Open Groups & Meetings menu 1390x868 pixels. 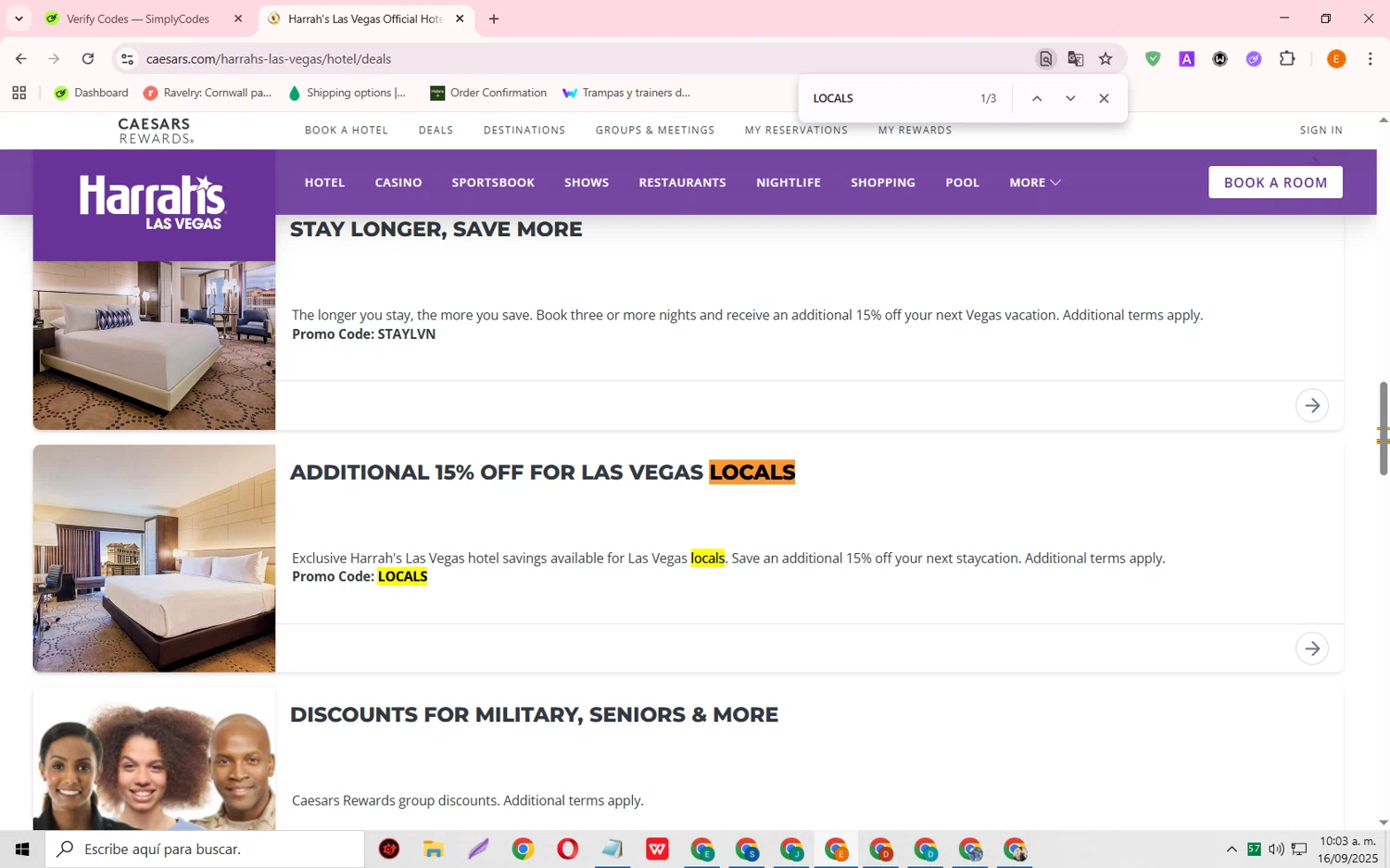coord(655,131)
